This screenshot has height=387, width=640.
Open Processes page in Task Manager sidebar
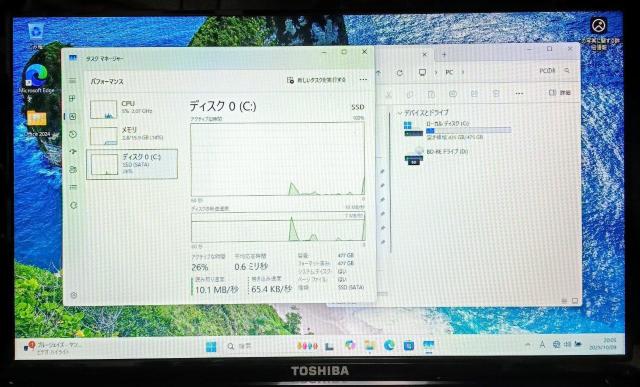pos(72,98)
